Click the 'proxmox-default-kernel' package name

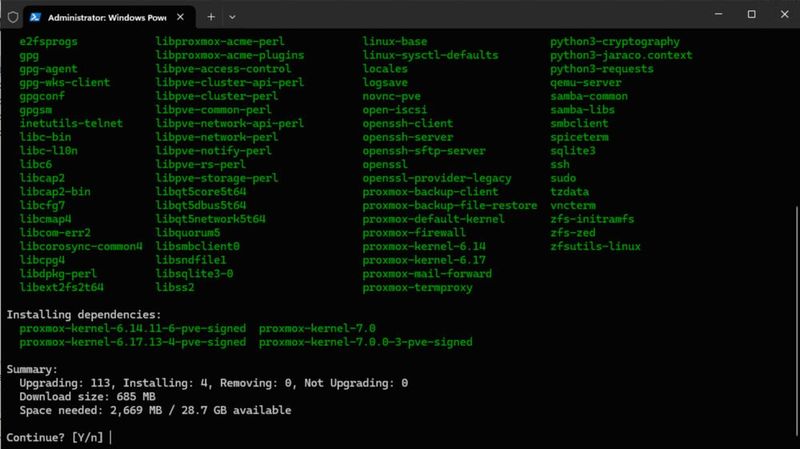tap(434, 219)
